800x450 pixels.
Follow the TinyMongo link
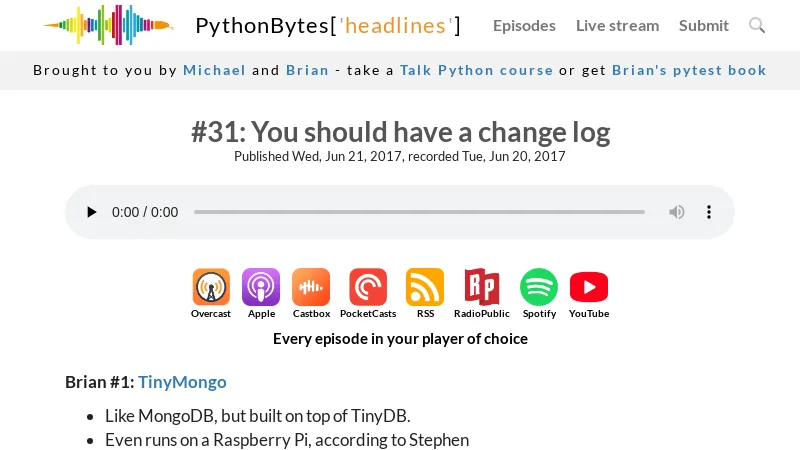pos(182,381)
